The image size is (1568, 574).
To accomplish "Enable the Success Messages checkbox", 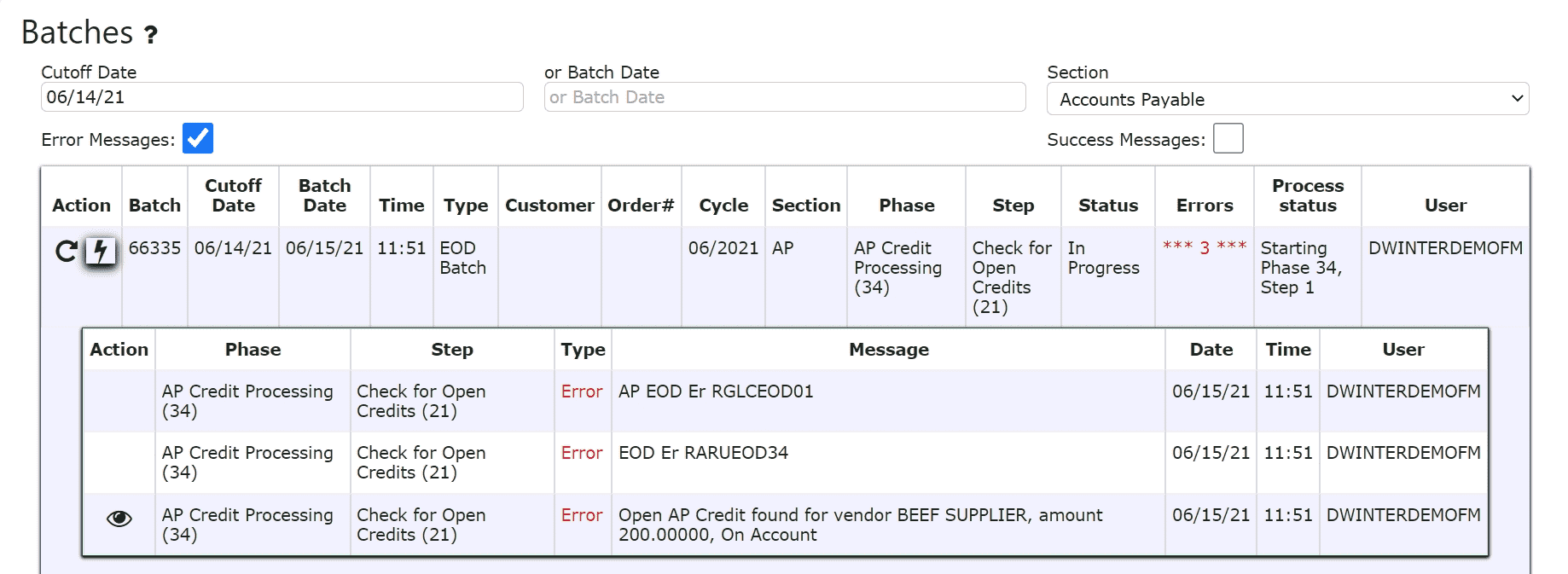I will [x=1228, y=138].
